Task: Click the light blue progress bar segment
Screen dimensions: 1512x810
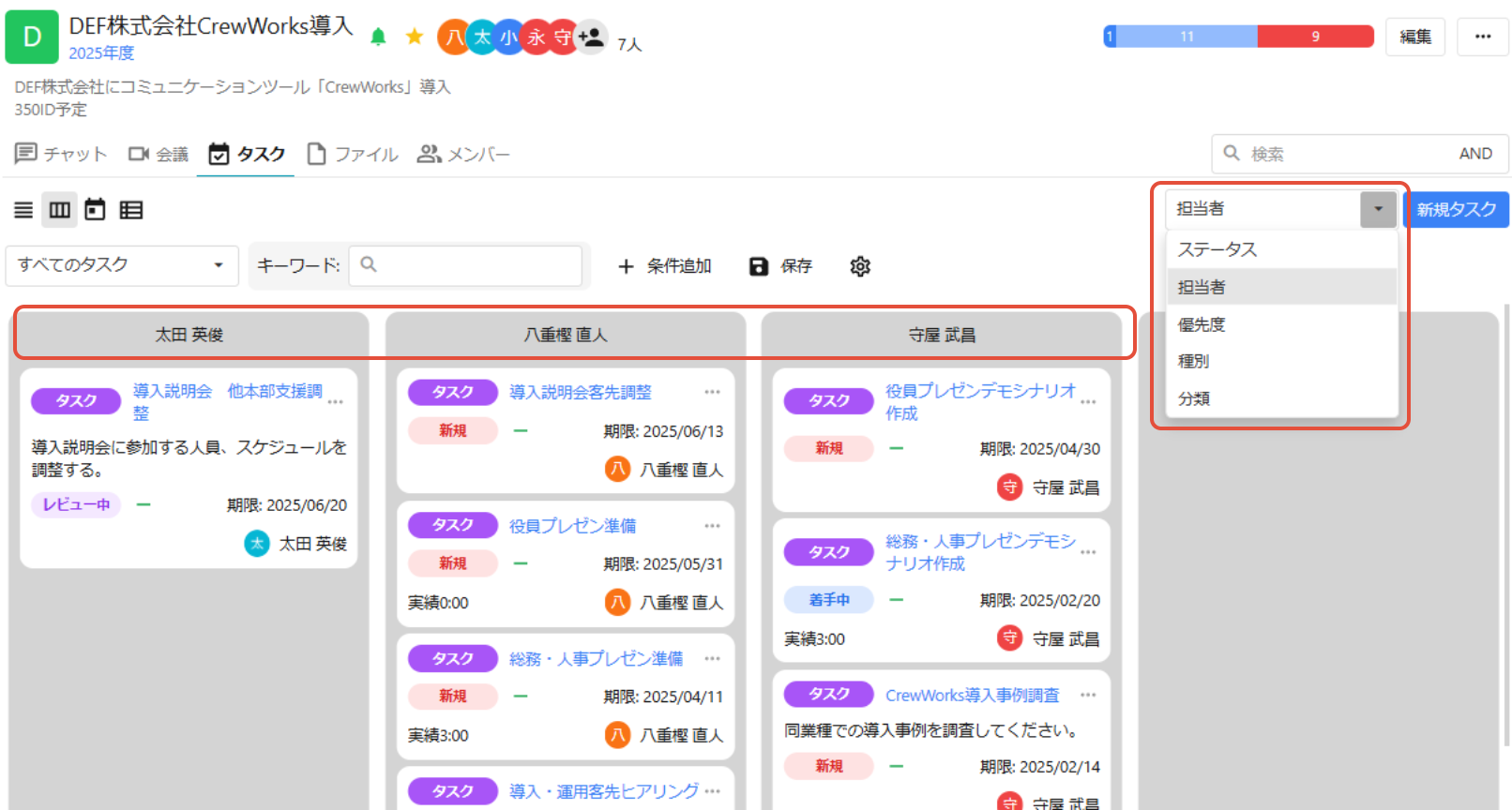Action: coord(1187,37)
